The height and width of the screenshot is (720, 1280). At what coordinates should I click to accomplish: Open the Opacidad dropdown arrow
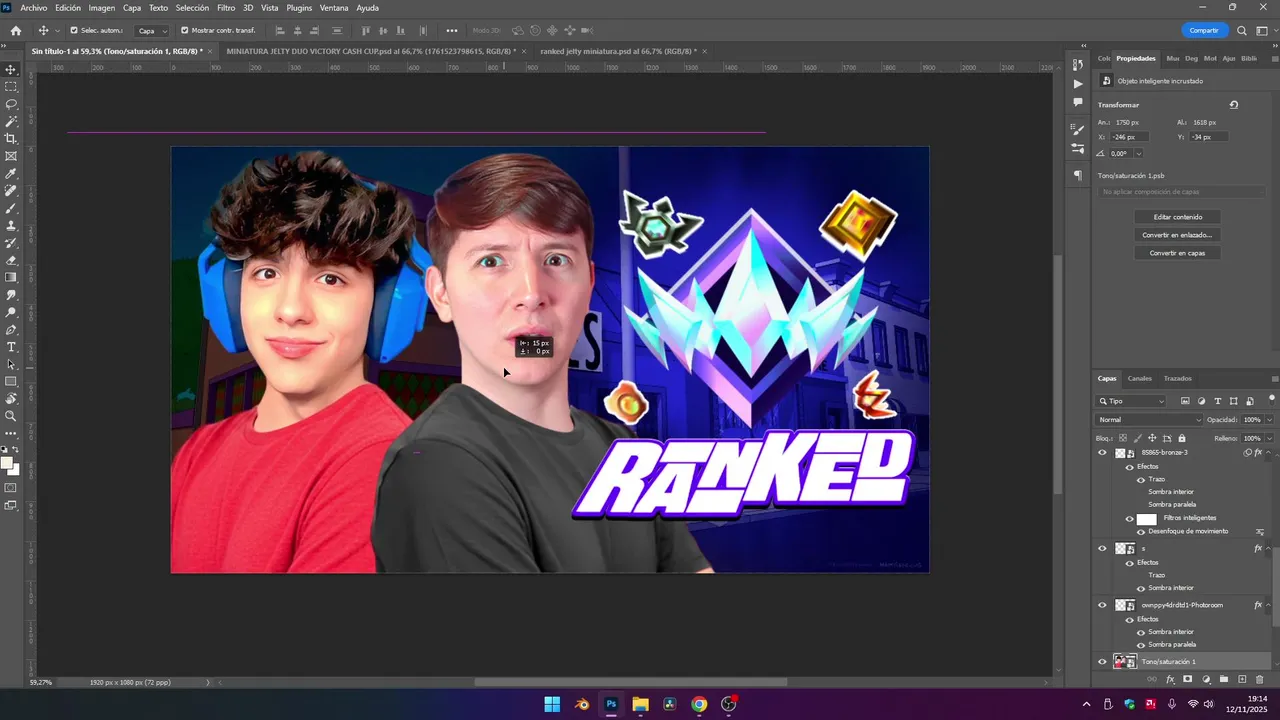1270,420
